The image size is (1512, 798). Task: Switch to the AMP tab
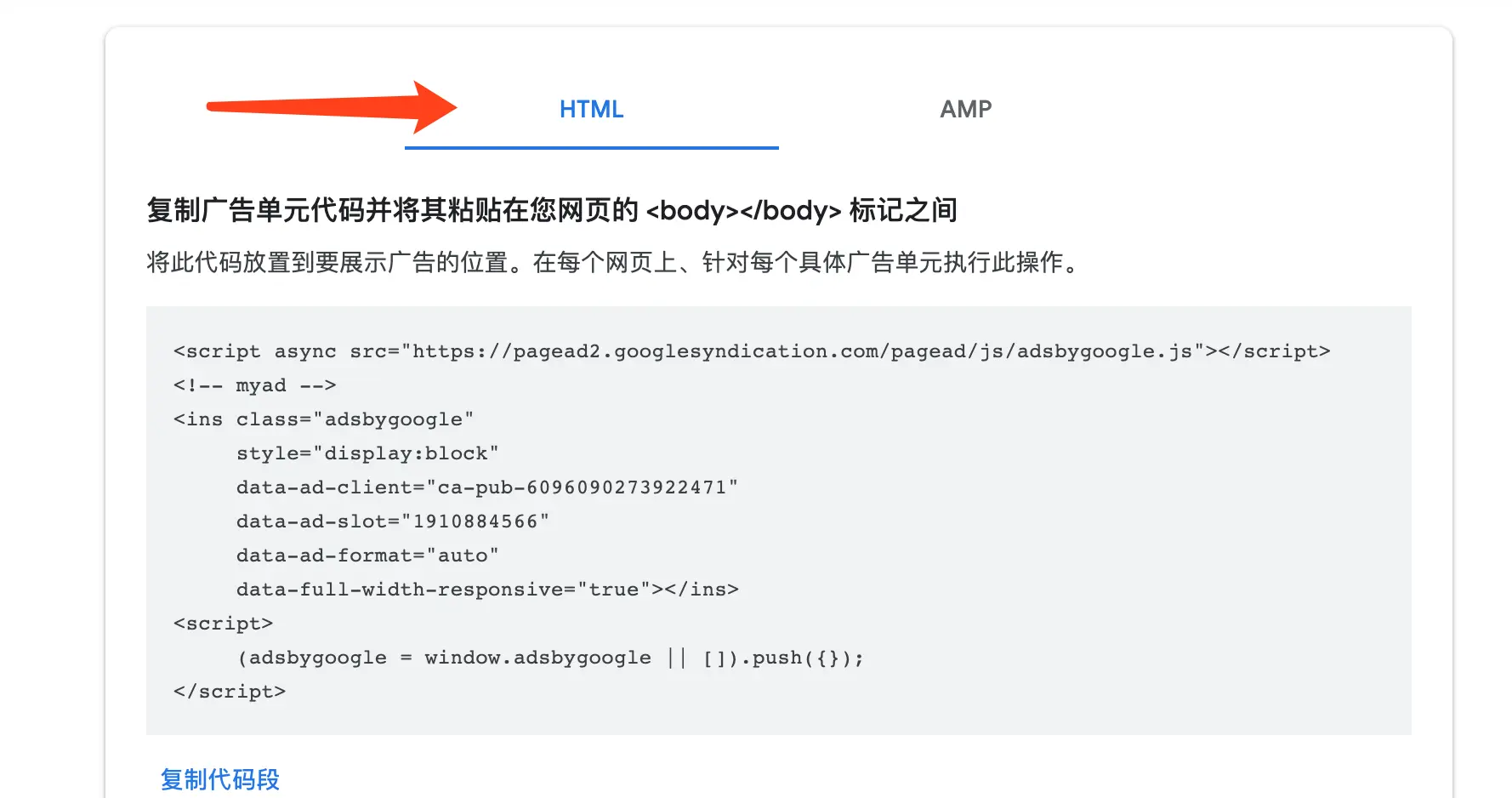click(x=966, y=109)
